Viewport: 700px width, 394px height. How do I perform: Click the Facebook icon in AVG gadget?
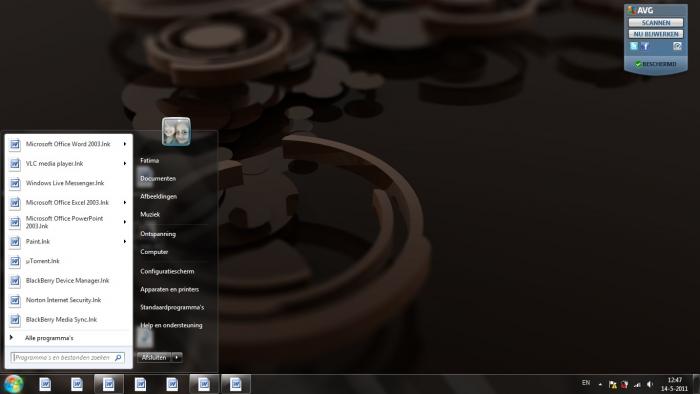(x=644, y=46)
